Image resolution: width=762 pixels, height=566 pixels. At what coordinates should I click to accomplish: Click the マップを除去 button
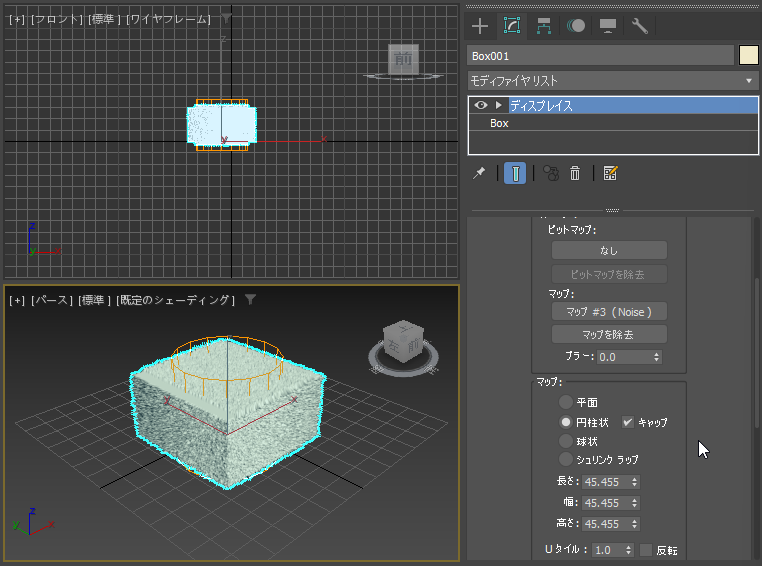pos(609,334)
